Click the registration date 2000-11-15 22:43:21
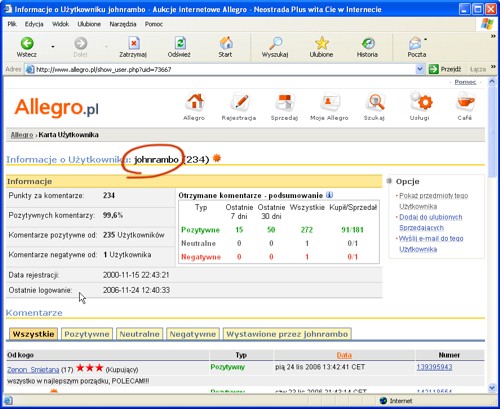Image resolution: width=500 pixels, height=409 pixels. tap(136, 275)
